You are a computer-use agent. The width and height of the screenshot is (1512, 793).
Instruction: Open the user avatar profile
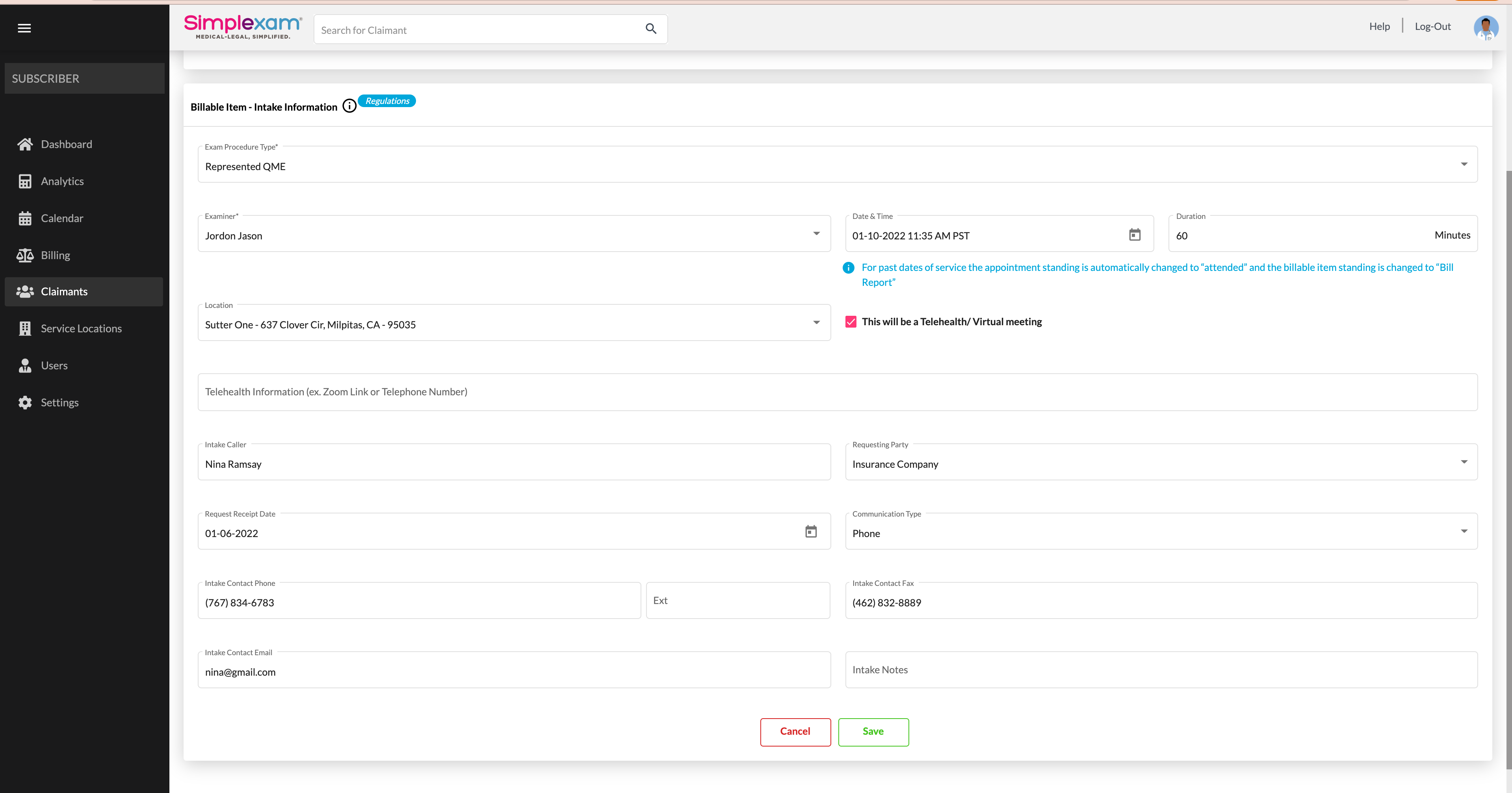1485,28
